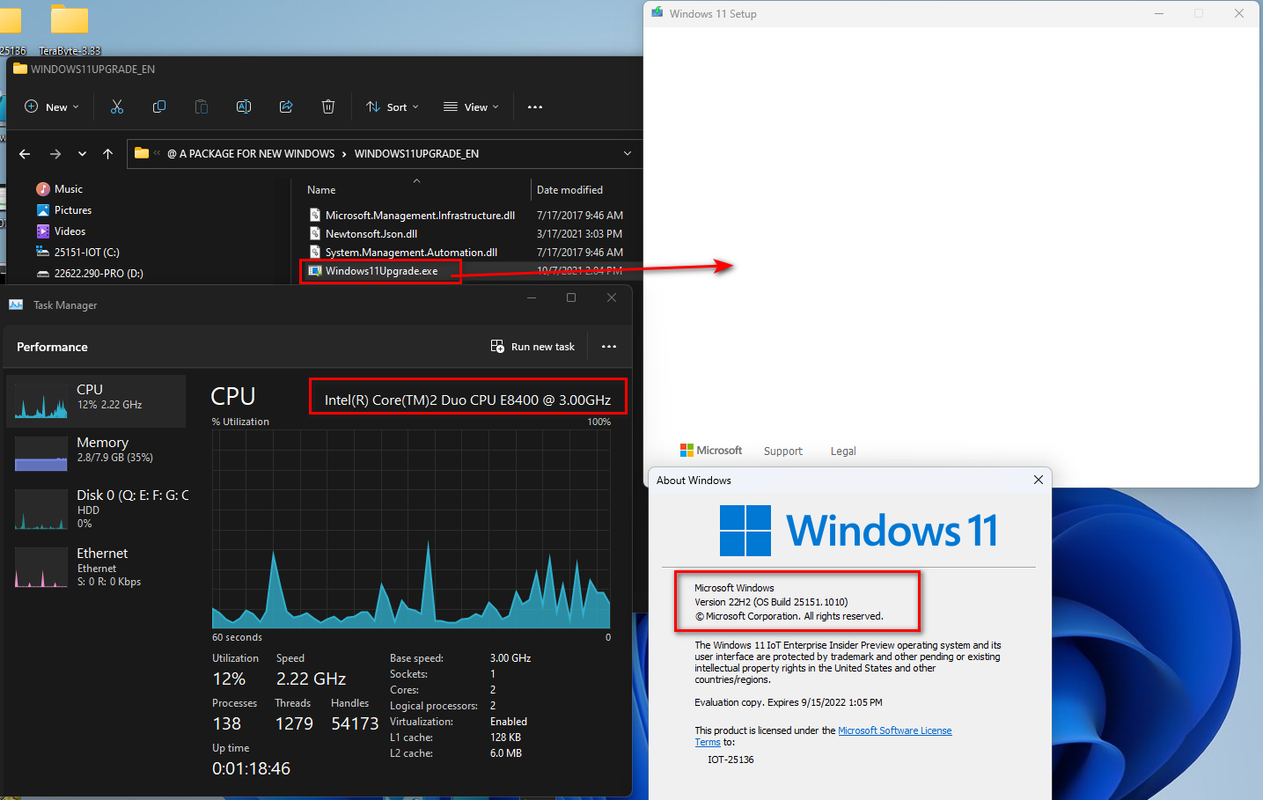Click the 1279 Threads value
The width and height of the screenshot is (1263, 800).
[294, 723]
